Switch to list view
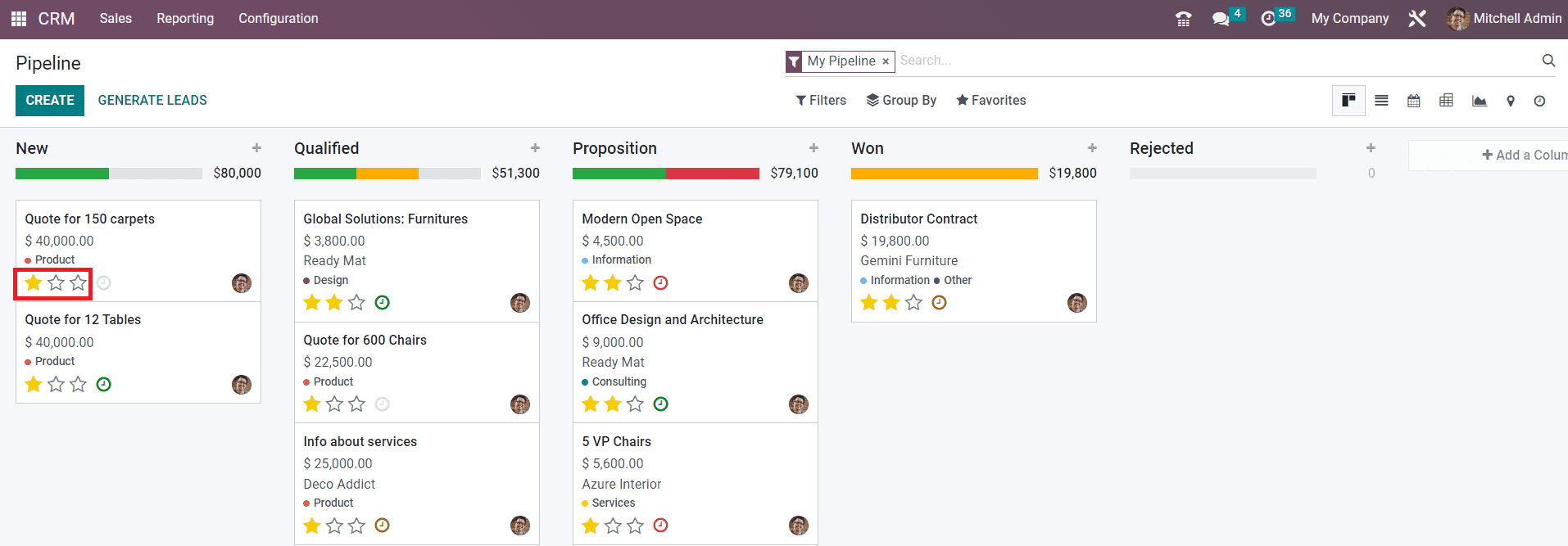1568x546 pixels. click(1381, 101)
